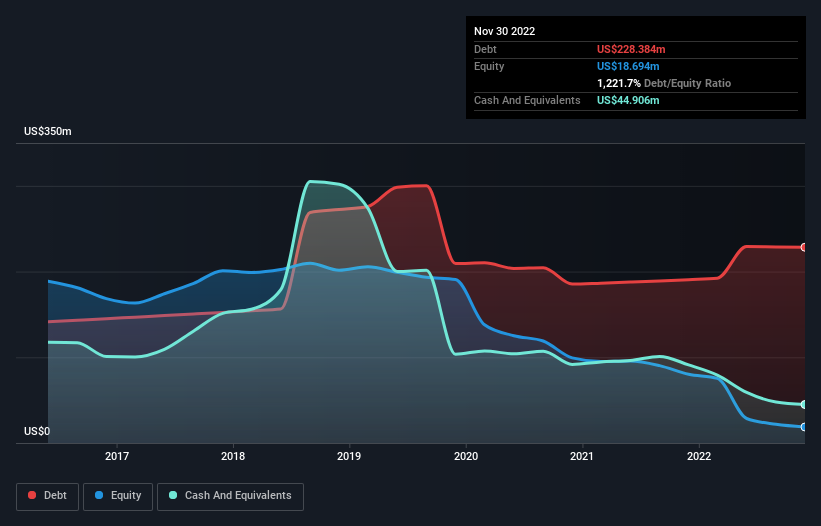Screen dimensions: 821x526
Task: Click the 2018 x-axis label
Action: 233,456
